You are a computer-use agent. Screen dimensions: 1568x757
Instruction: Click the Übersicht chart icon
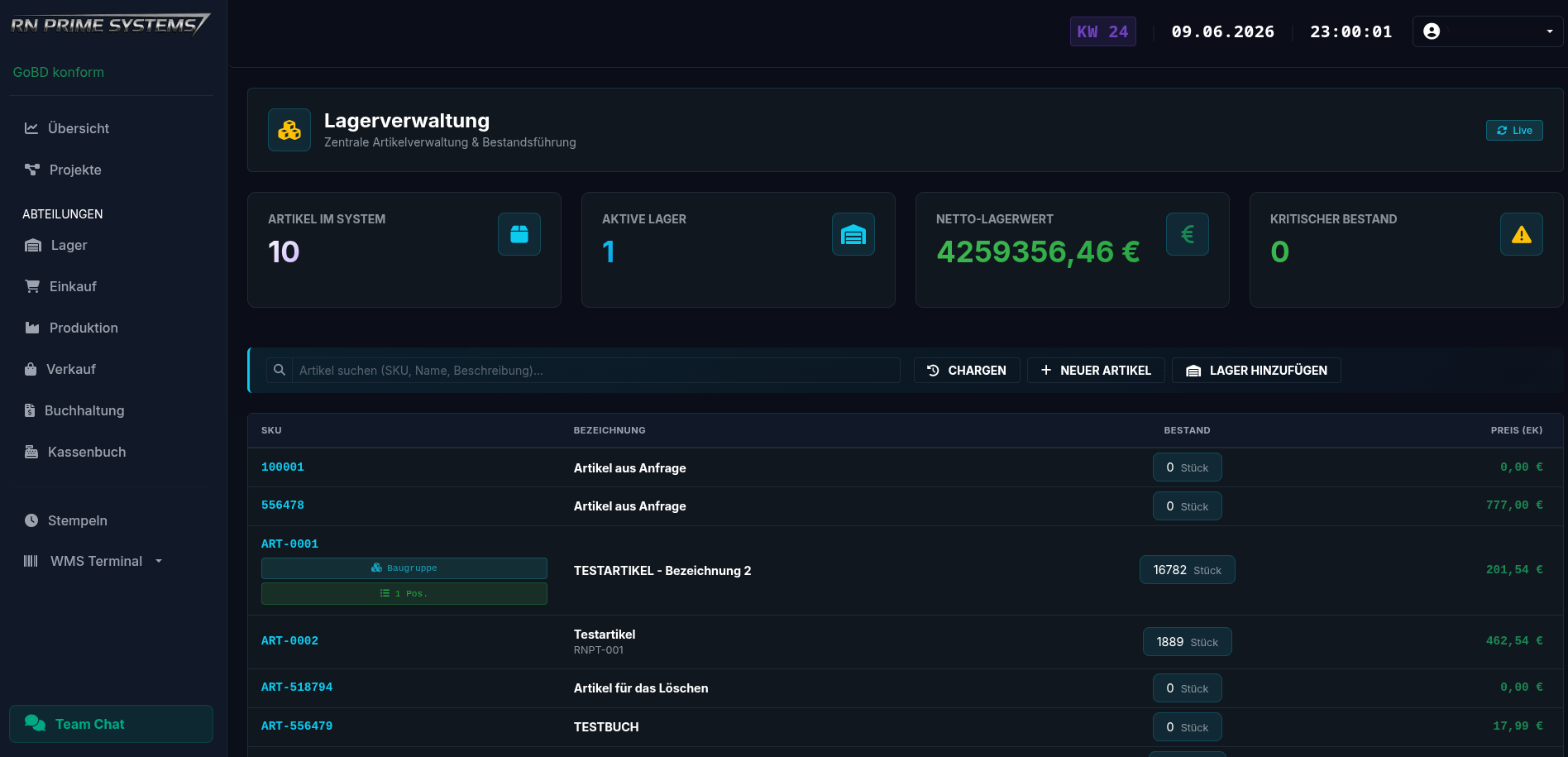[x=31, y=128]
